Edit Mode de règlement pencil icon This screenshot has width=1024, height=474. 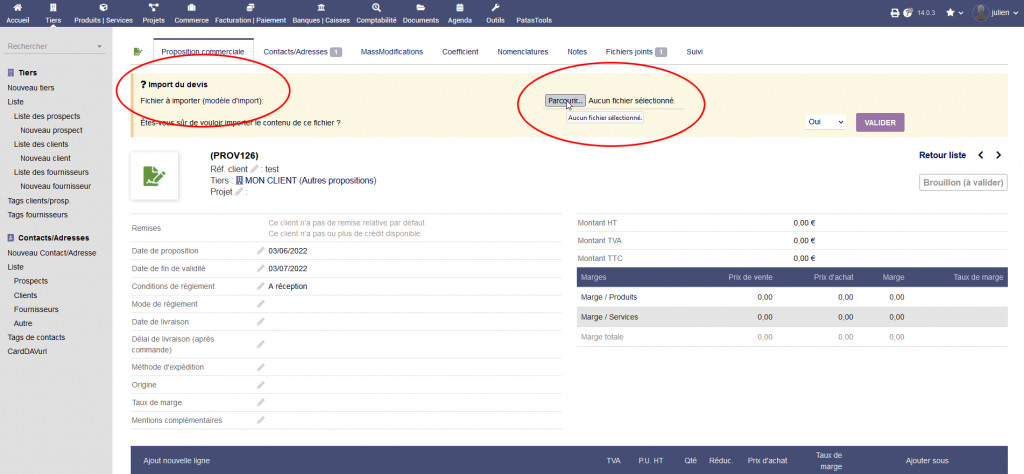tap(261, 304)
